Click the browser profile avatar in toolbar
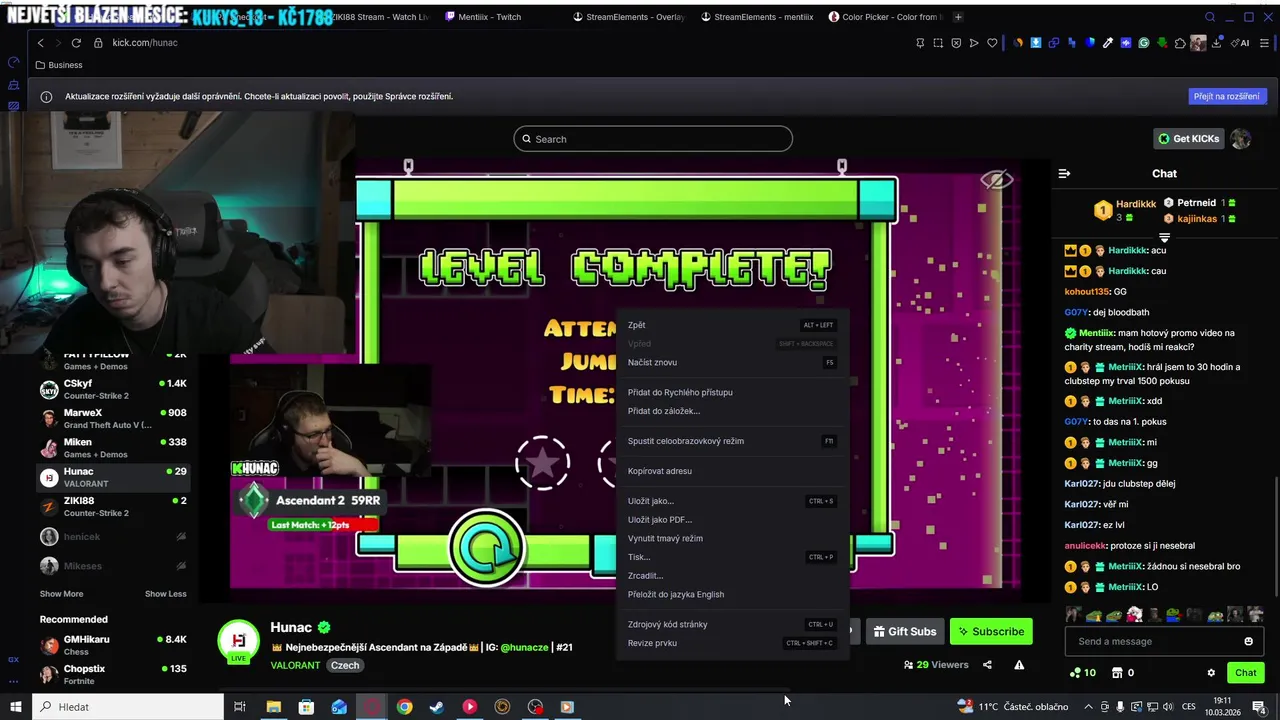The width and height of the screenshot is (1280, 720). coord(1198,43)
